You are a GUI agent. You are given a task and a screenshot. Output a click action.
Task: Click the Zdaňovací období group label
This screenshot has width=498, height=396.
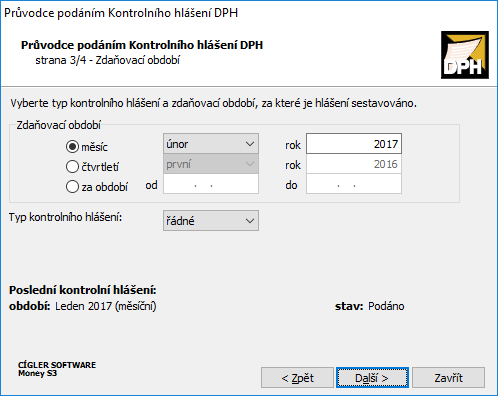[x=59, y=125]
